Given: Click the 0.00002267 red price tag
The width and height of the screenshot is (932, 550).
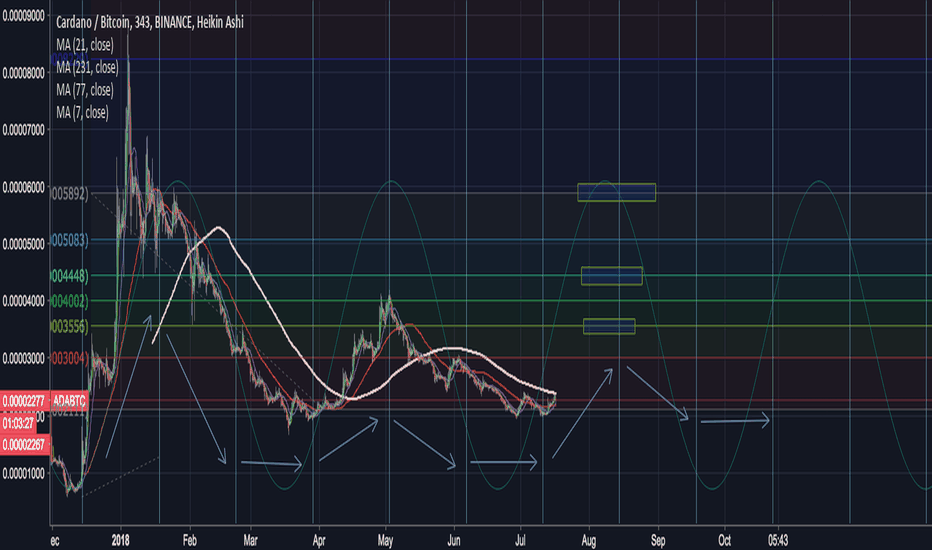Looking at the screenshot, I should coord(24,445).
